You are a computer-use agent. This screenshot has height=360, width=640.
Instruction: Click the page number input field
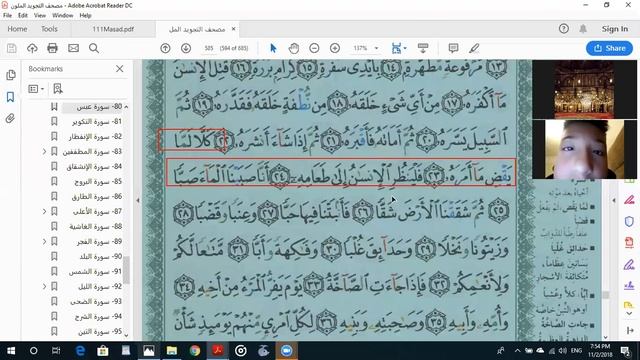pyautogui.click(x=209, y=48)
